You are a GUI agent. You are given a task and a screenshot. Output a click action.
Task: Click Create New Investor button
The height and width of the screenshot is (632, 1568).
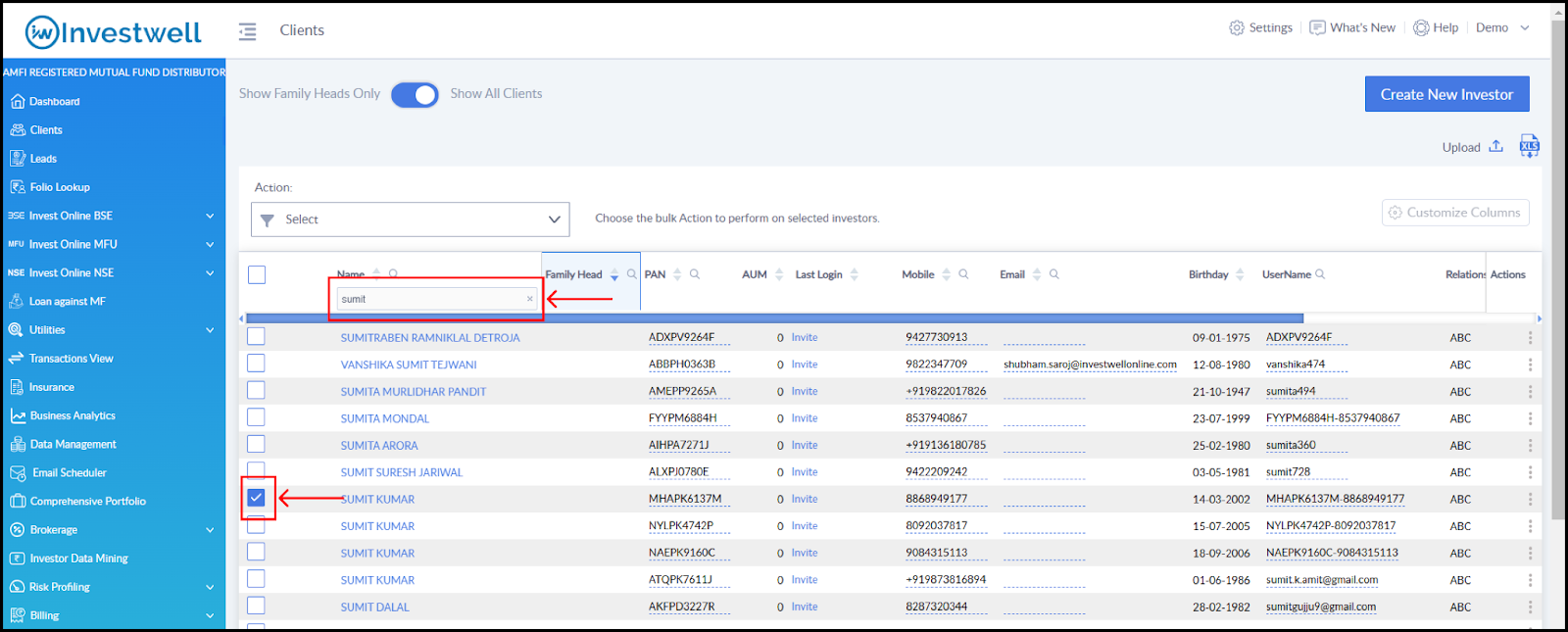click(1446, 94)
